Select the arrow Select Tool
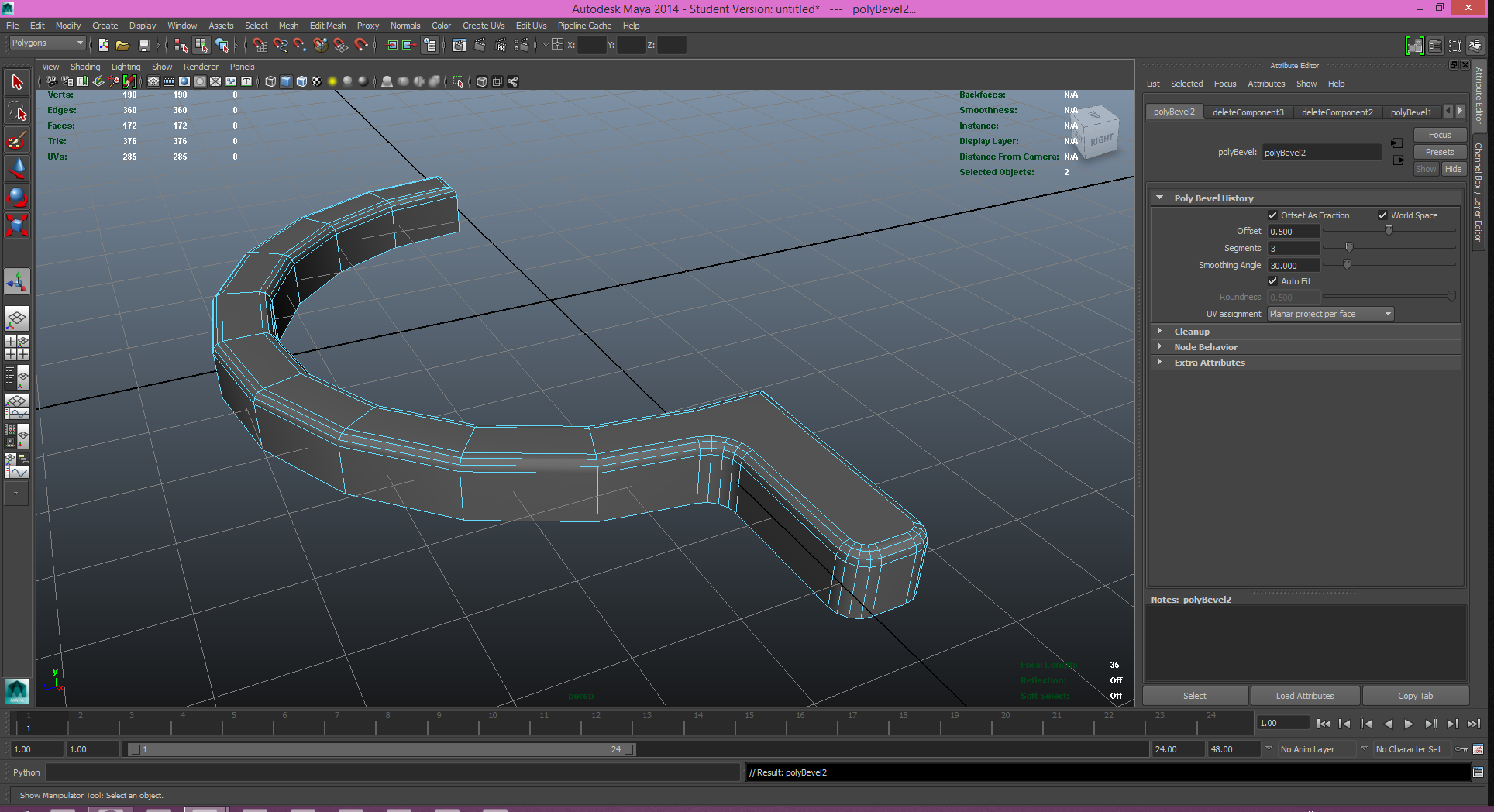Screen dimensions: 1494x812 click(x=17, y=82)
